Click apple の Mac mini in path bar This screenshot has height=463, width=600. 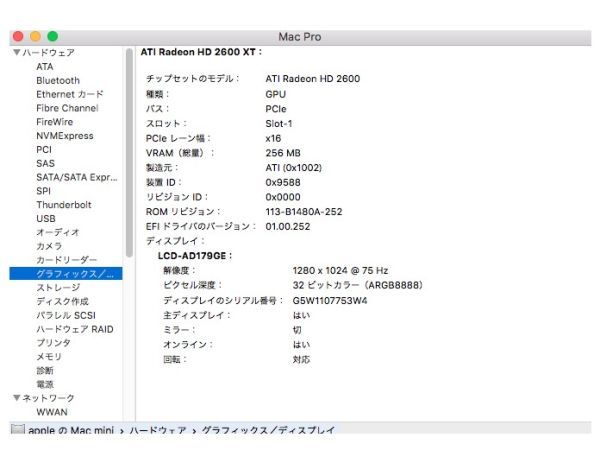[x=71, y=430]
